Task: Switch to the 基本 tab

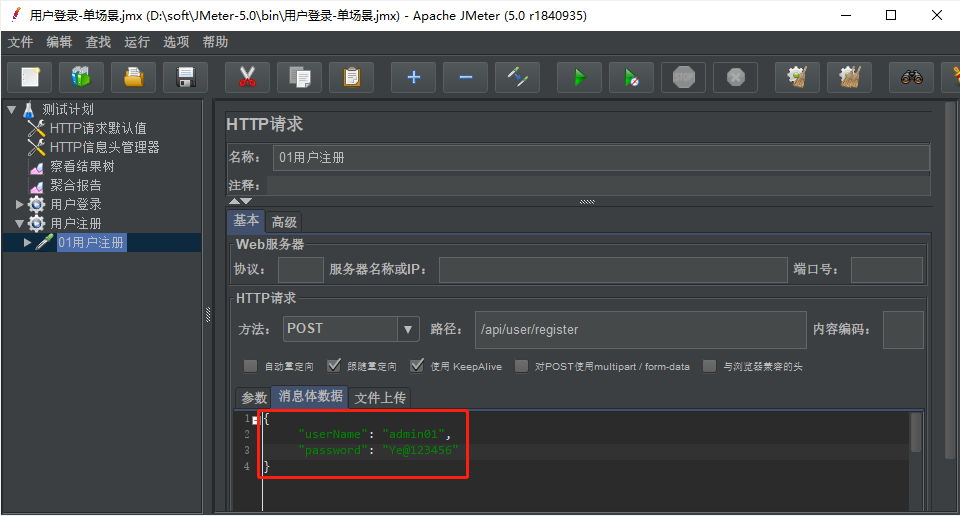Action: 246,221
